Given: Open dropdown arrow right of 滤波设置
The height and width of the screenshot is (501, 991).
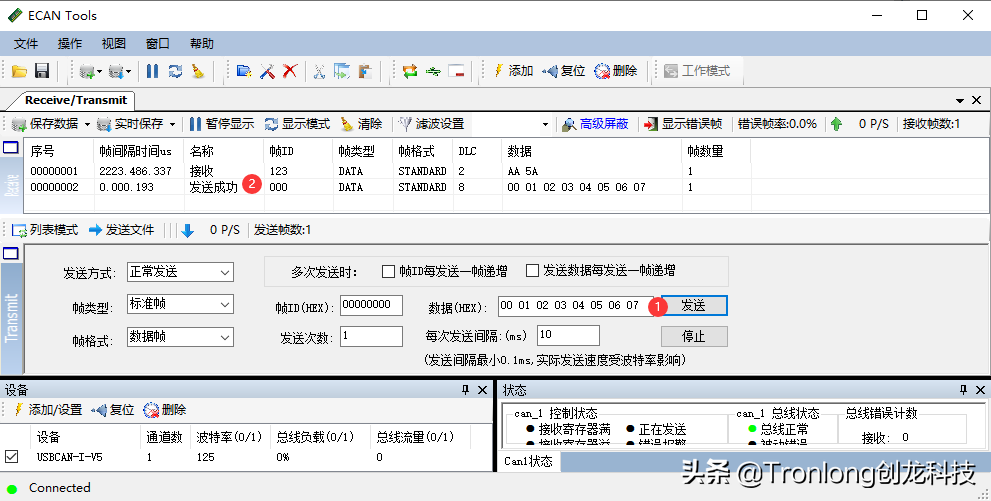Looking at the screenshot, I should [545, 124].
